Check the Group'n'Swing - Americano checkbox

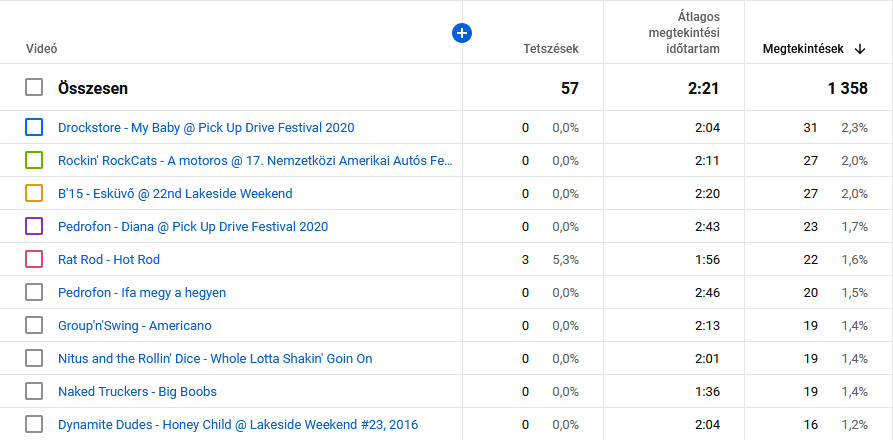(x=34, y=325)
